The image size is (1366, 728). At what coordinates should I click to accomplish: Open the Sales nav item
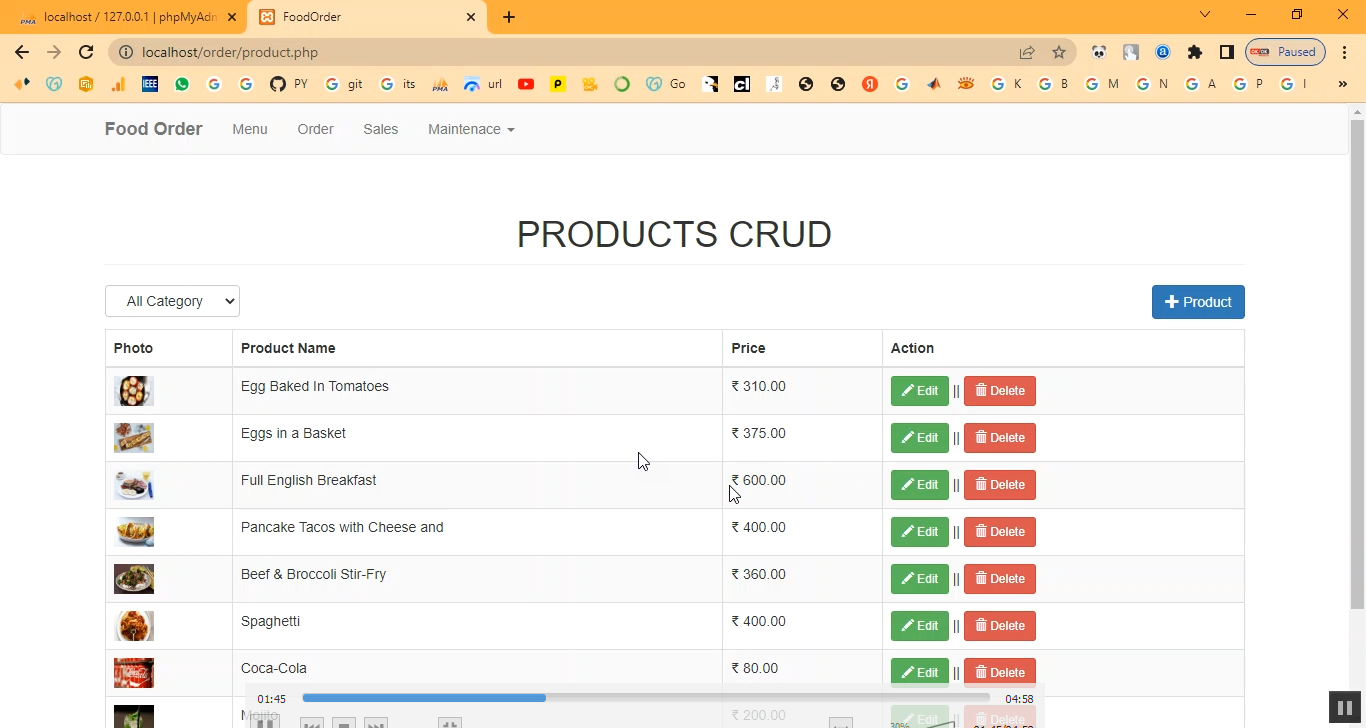coord(380,129)
